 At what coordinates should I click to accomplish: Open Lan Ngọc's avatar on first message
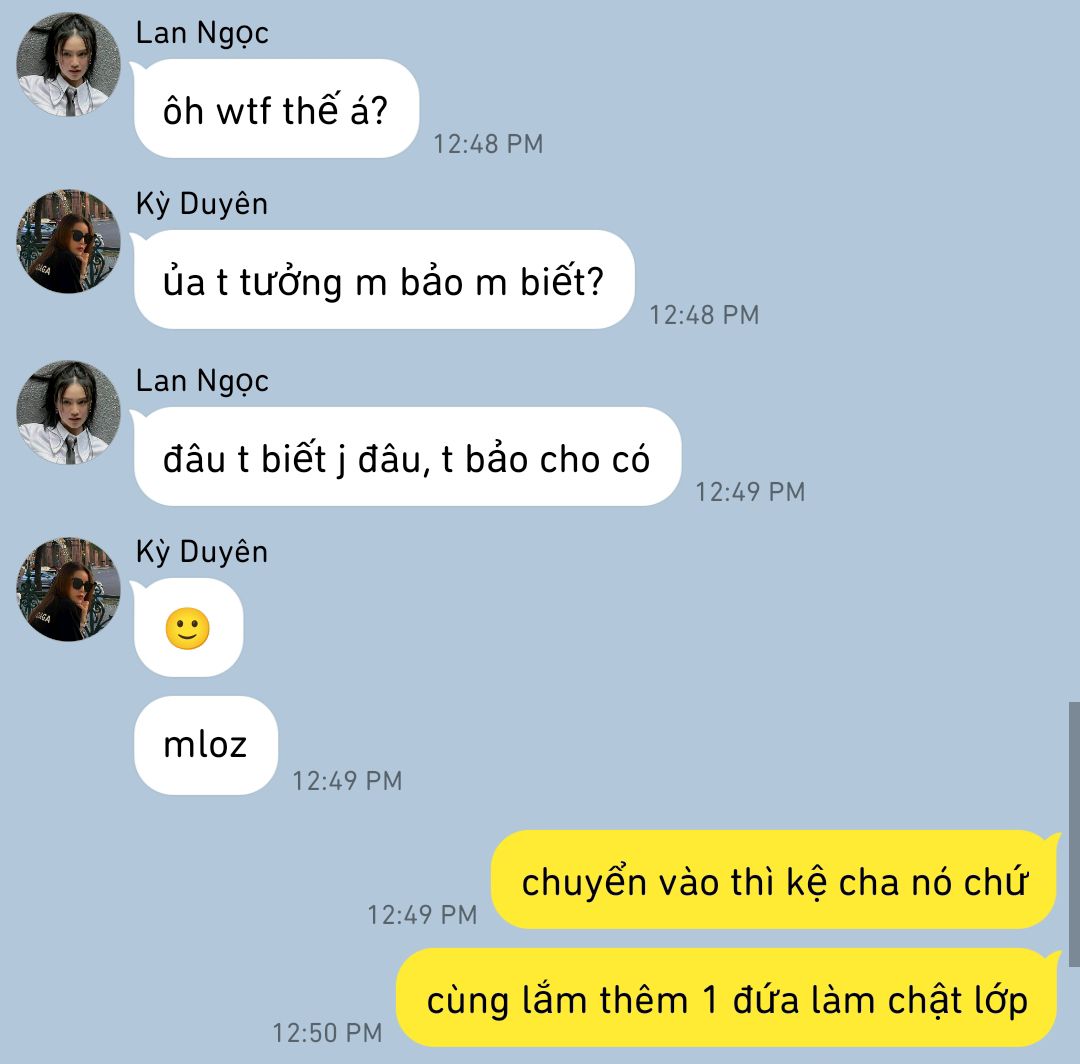coord(68,65)
